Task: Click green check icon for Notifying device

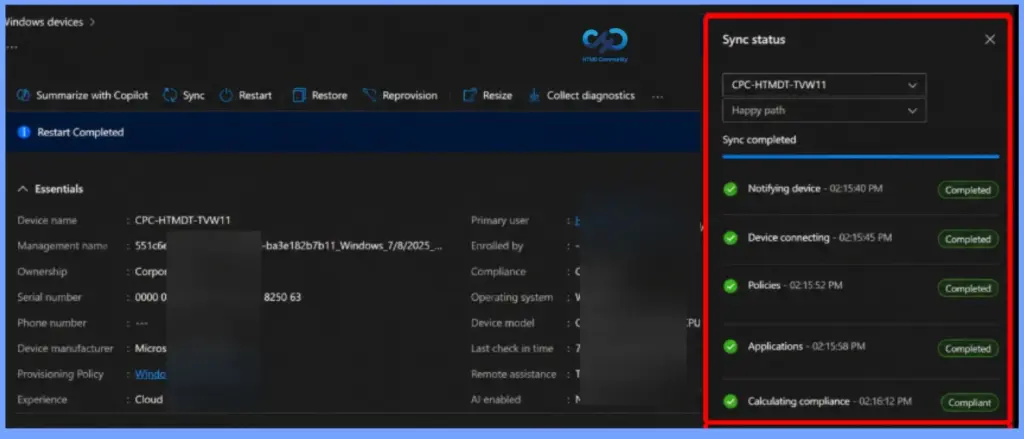Action: 731,189
